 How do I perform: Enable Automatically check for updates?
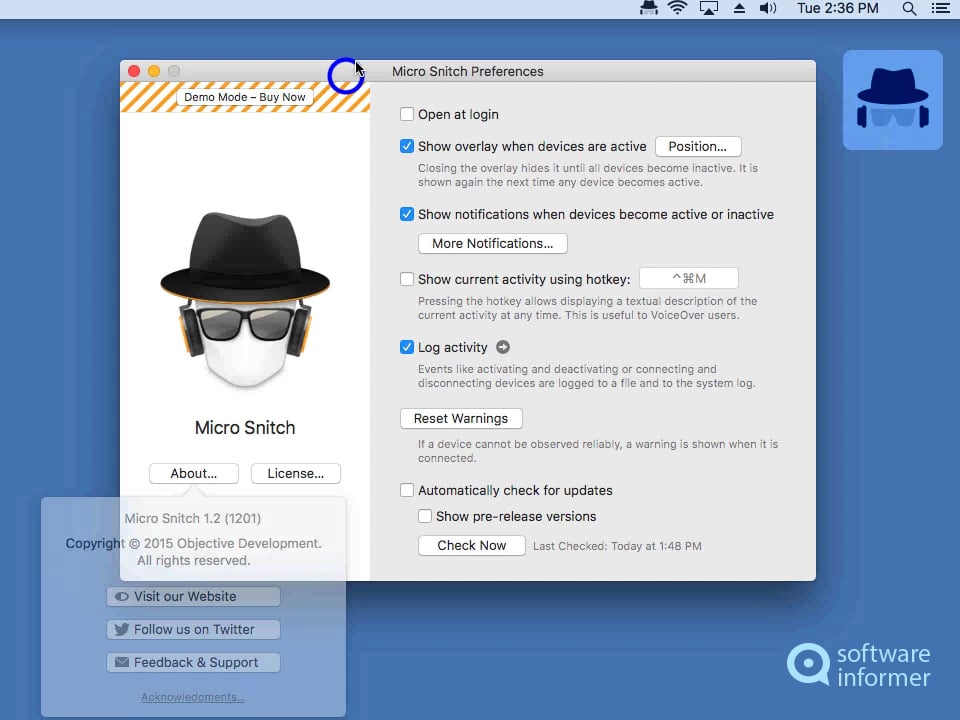pos(407,490)
